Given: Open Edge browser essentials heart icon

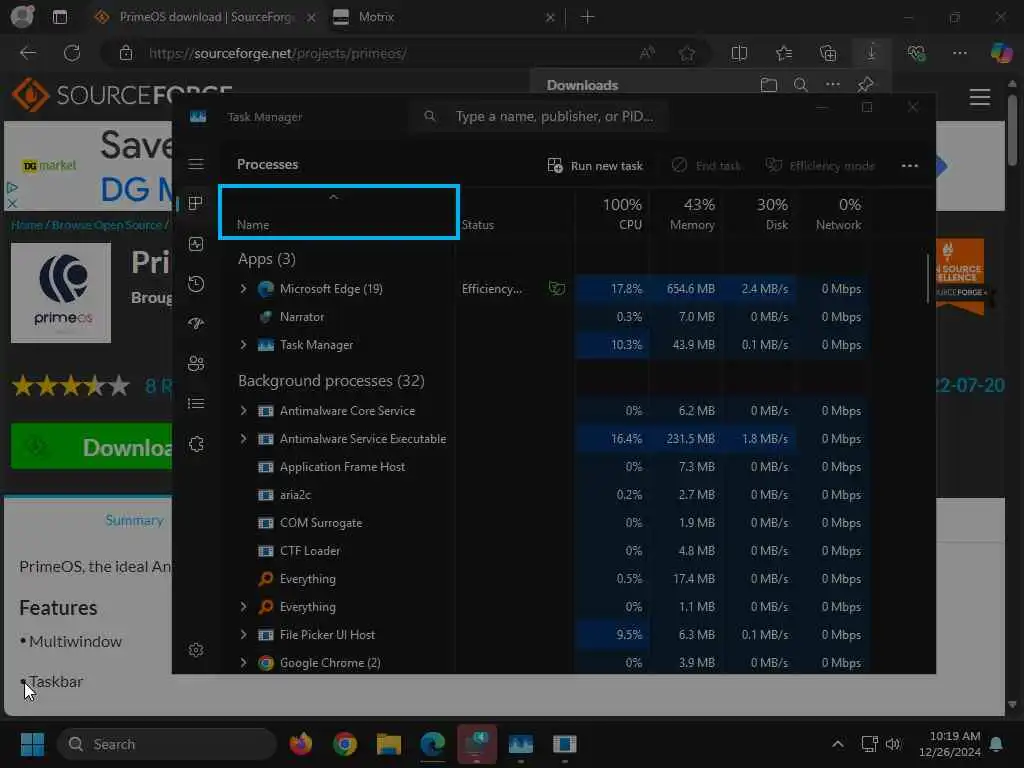Looking at the screenshot, I should pyautogui.click(x=916, y=53).
